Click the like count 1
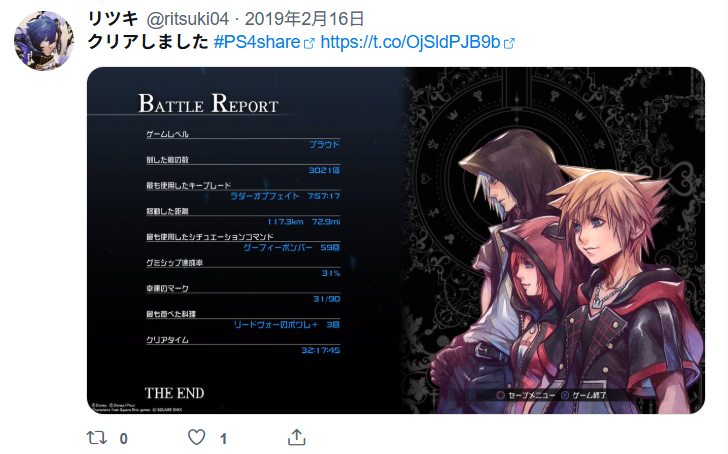The image size is (728, 454). pos(223,439)
